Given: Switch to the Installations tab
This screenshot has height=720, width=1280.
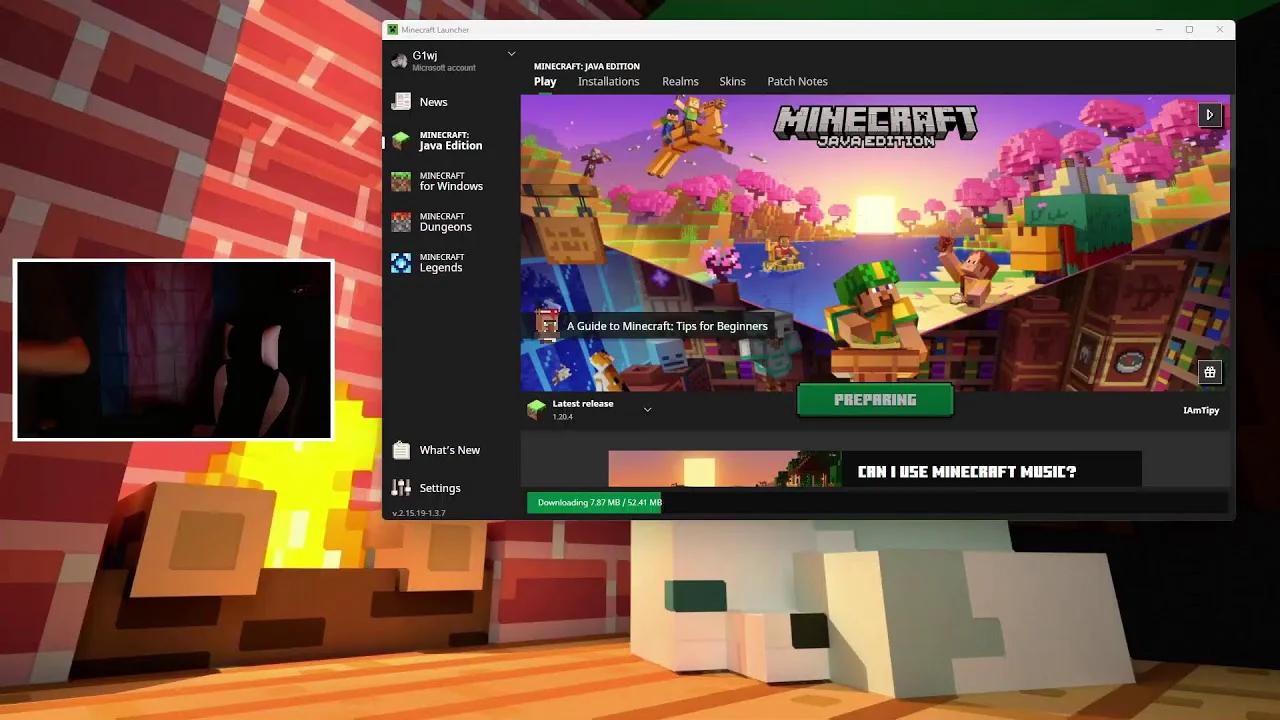Looking at the screenshot, I should pos(608,81).
